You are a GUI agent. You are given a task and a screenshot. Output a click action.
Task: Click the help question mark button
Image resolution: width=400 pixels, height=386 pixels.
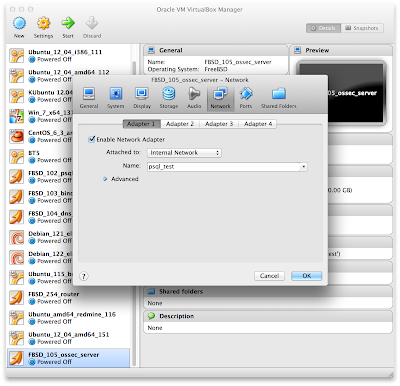tap(84, 276)
